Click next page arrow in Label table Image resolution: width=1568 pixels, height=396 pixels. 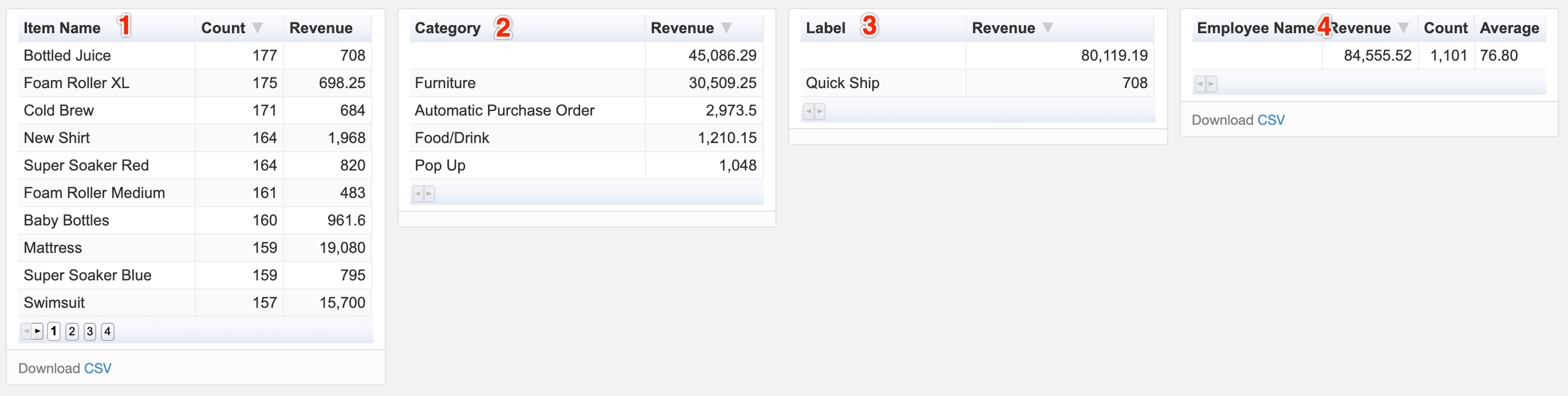pyautogui.click(x=820, y=112)
